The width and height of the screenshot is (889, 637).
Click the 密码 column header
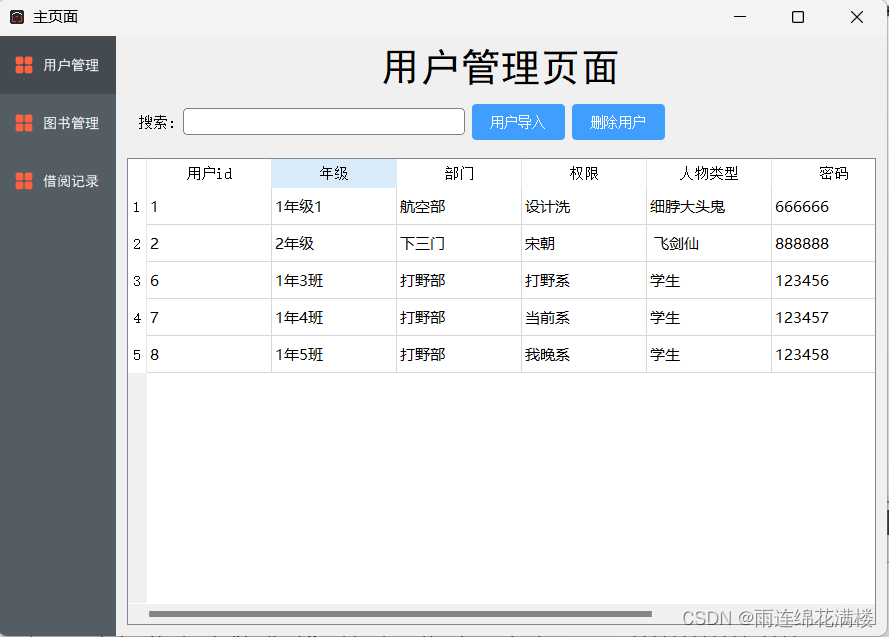click(823, 173)
